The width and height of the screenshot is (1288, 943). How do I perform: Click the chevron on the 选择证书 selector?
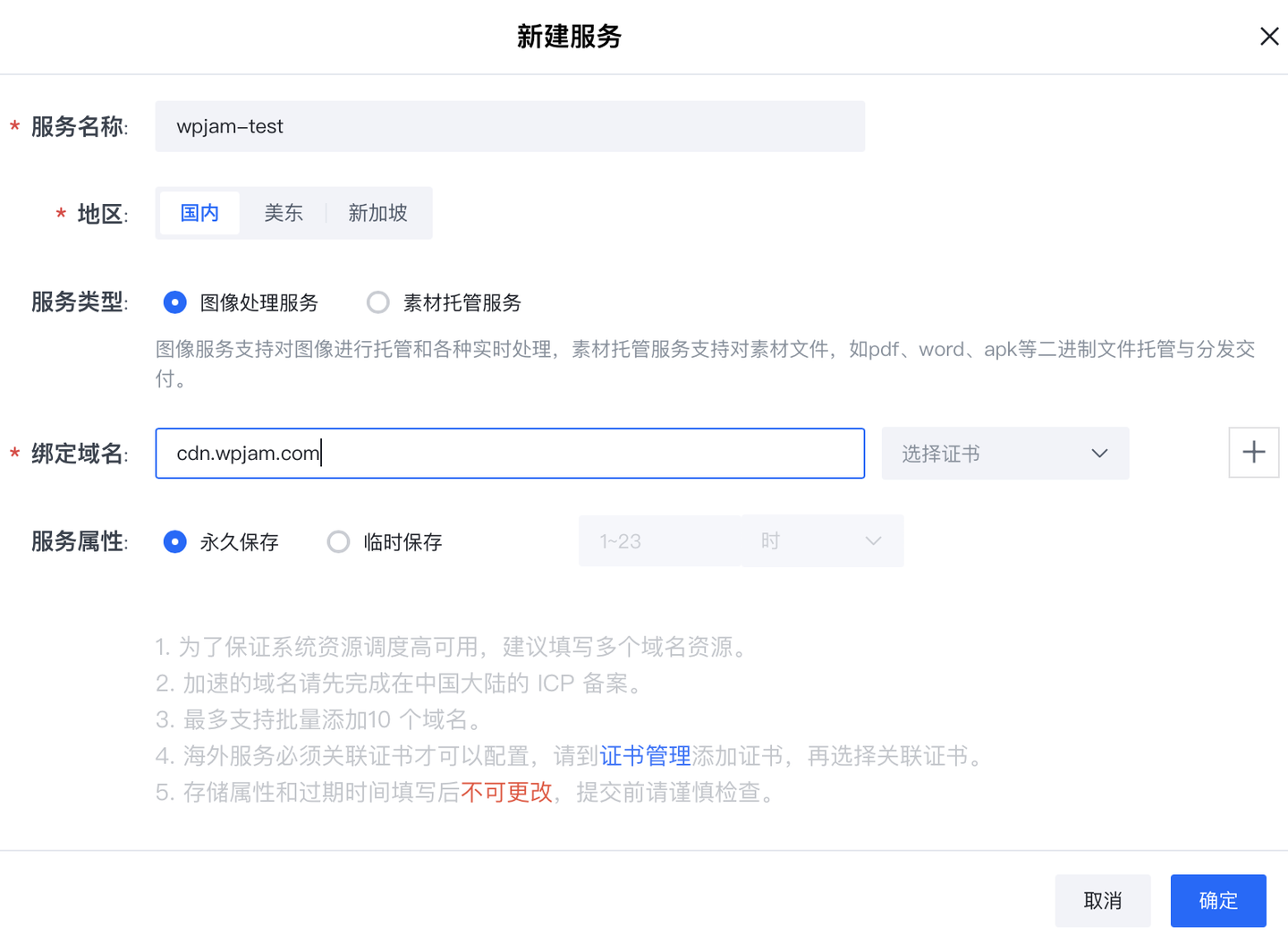click(1099, 453)
